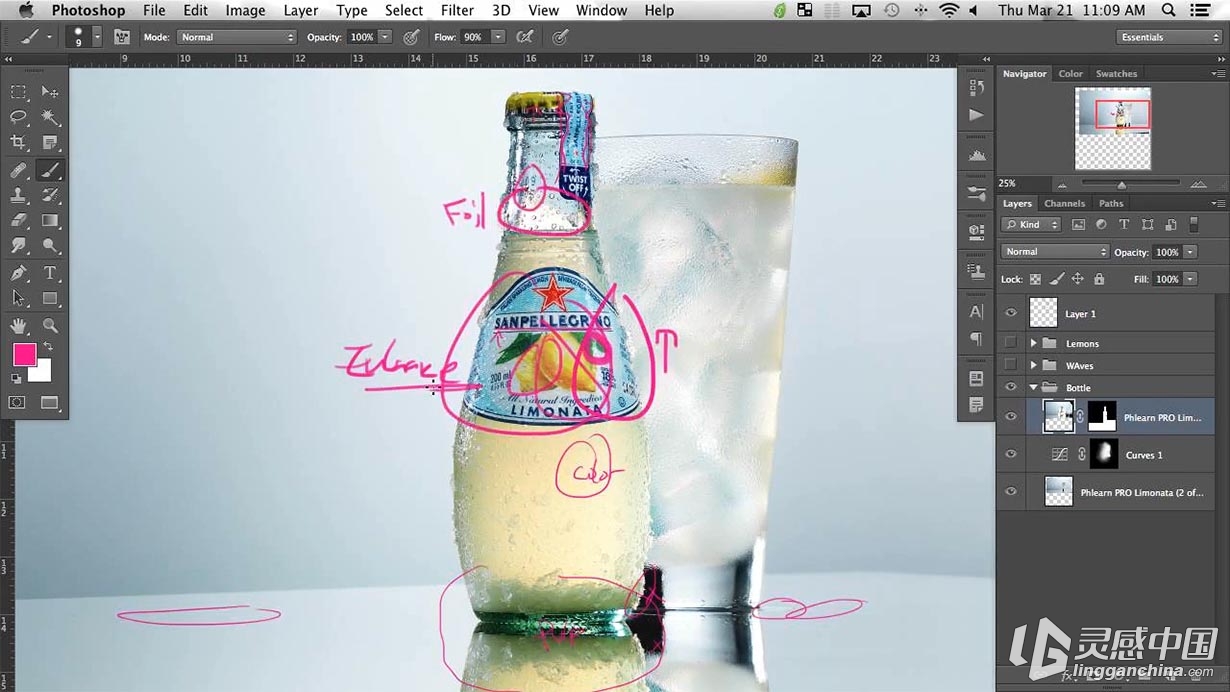Toggle airbrush-style build-up effects

point(524,37)
